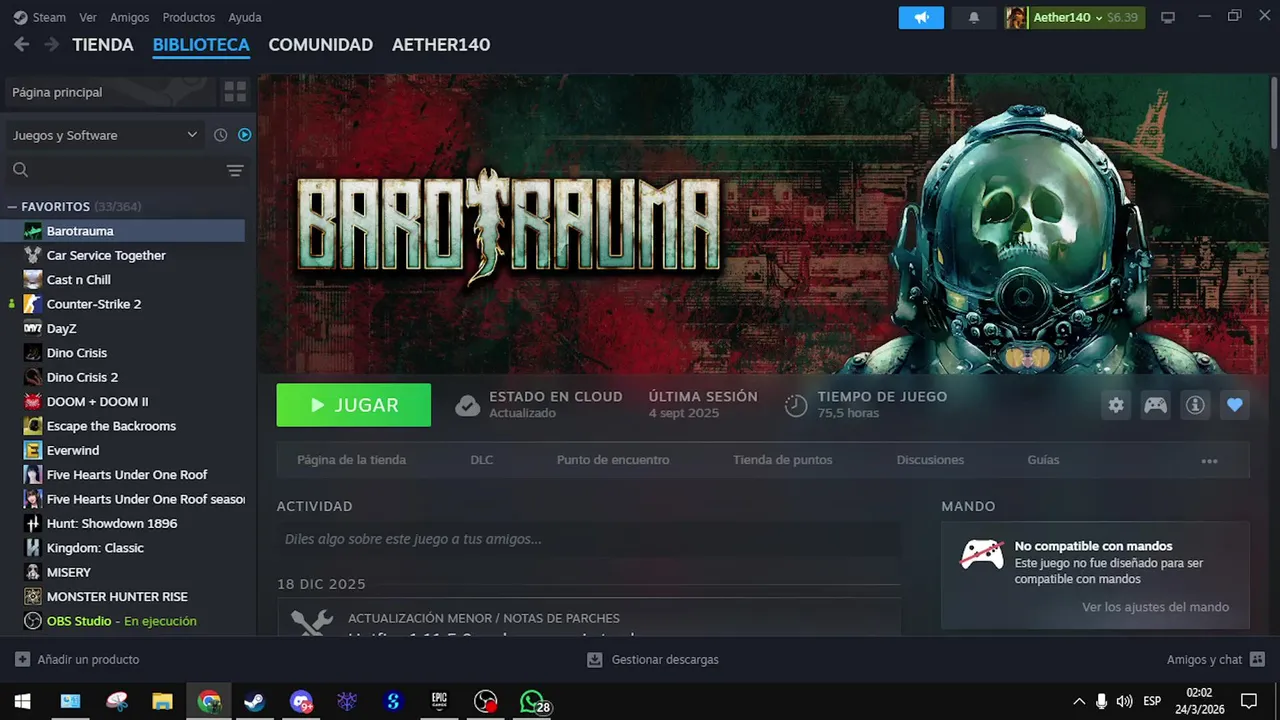Open Página principal of the library

click(110, 92)
